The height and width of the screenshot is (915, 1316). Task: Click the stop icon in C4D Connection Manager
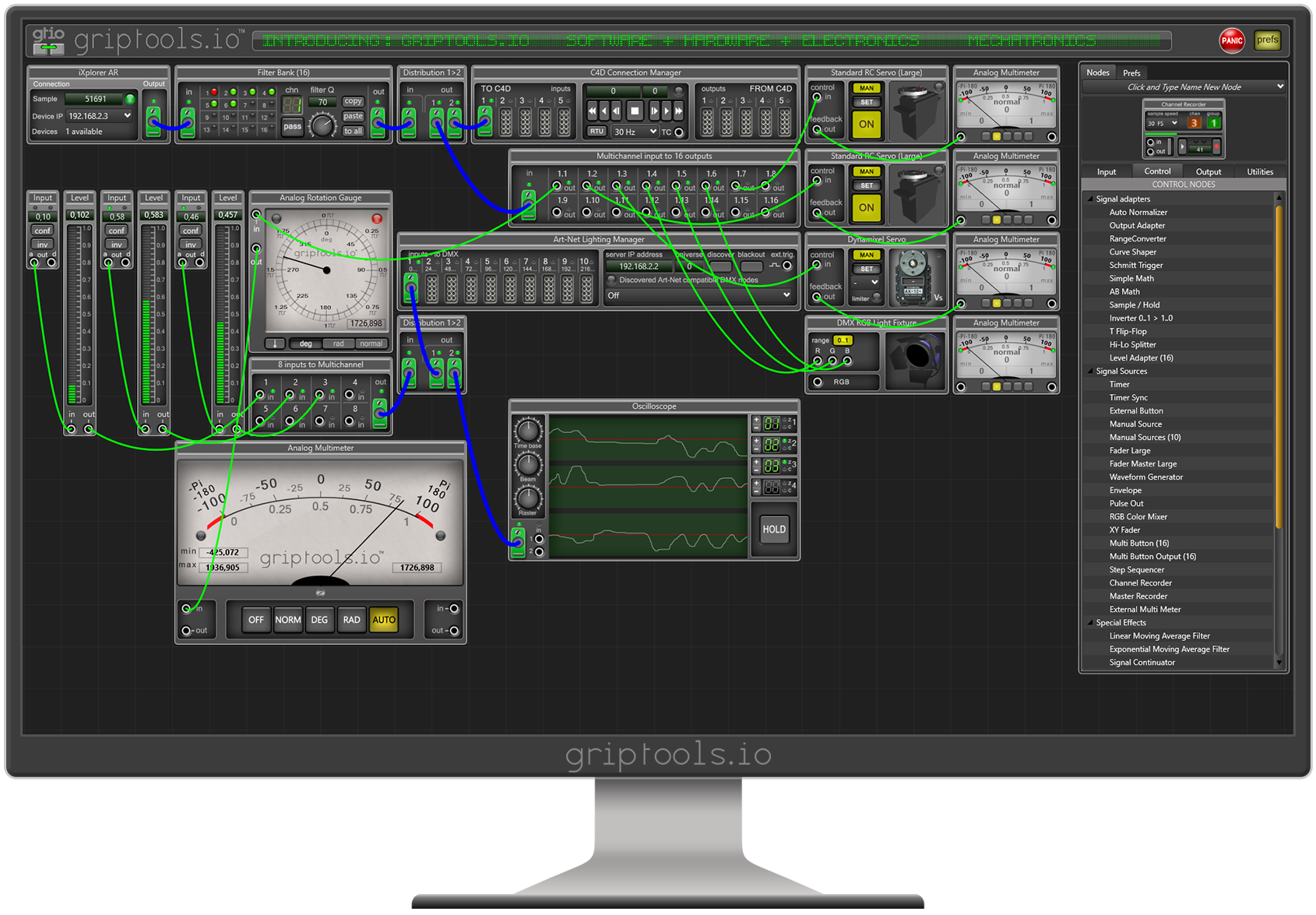[x=635, y=111]
